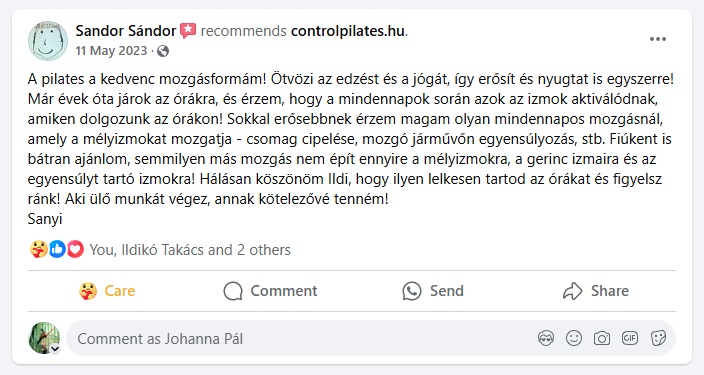The height and width of the screenshot is (375, 704).
Task: Open the controlpilates.hu page link
Action: point(348,31)
